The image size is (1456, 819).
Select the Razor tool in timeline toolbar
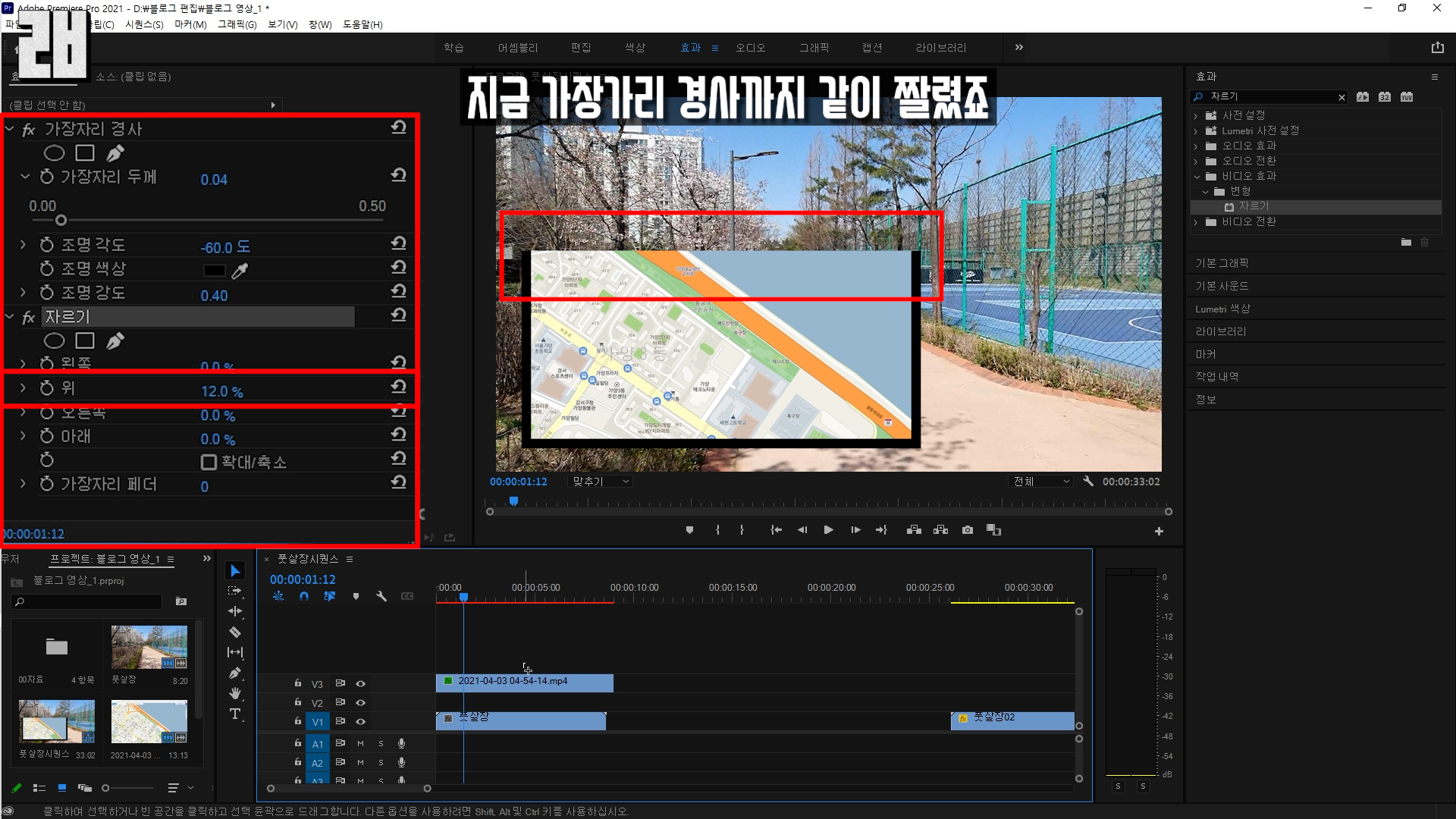click(x=235, y=632)
